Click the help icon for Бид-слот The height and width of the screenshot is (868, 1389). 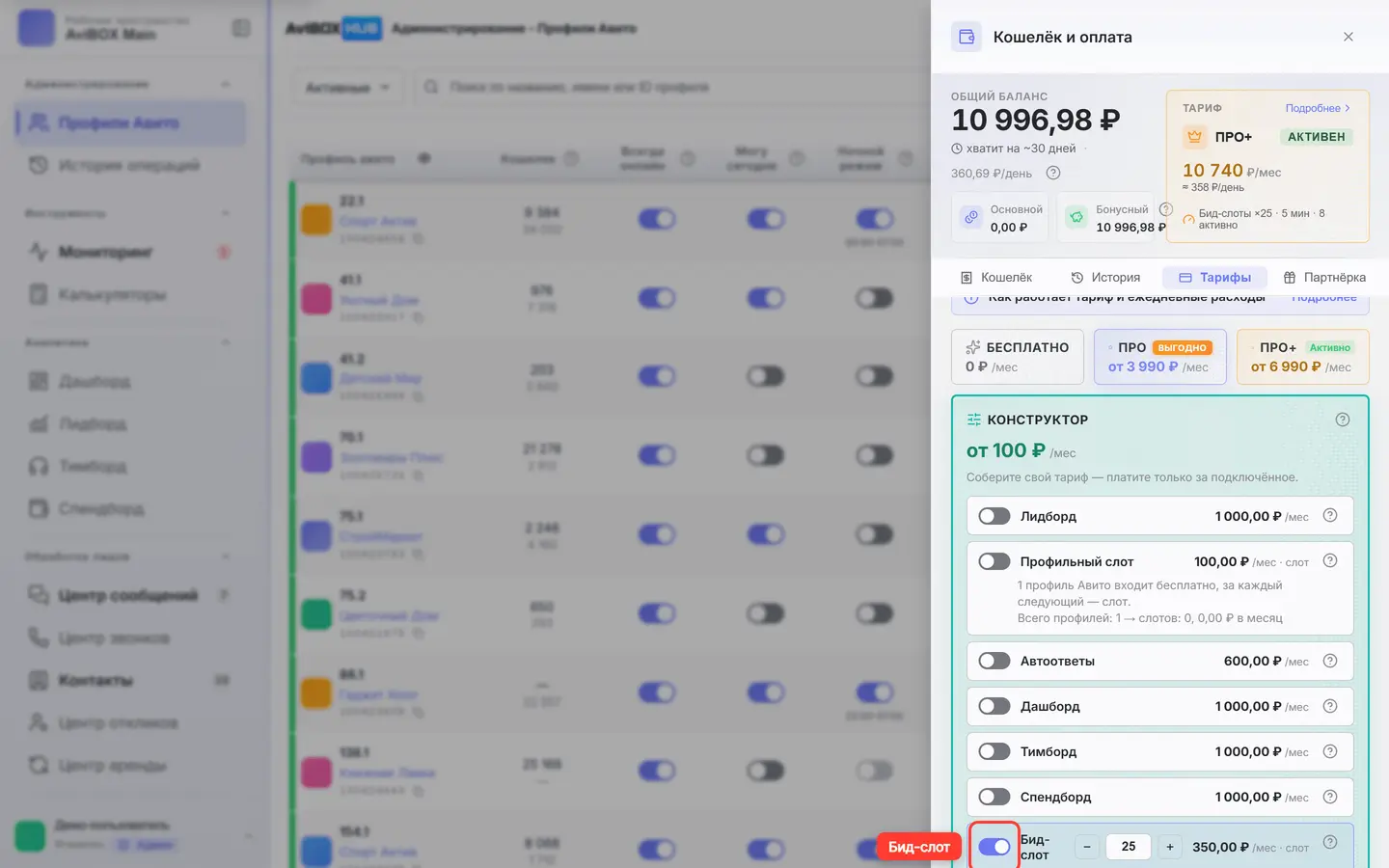(1330, 842)
